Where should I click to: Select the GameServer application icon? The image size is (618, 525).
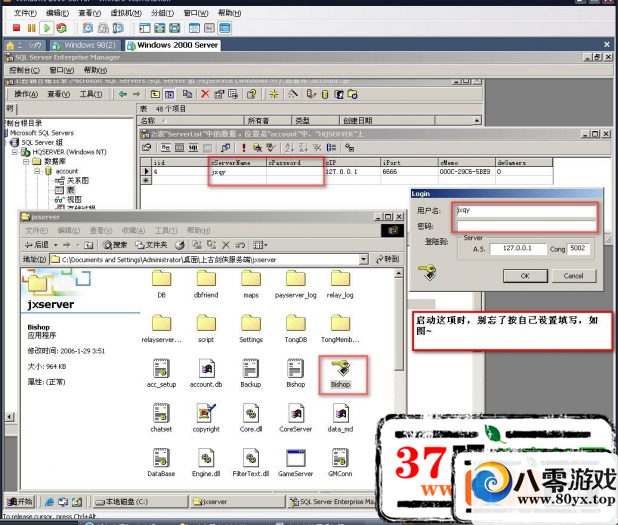point(296,464)
